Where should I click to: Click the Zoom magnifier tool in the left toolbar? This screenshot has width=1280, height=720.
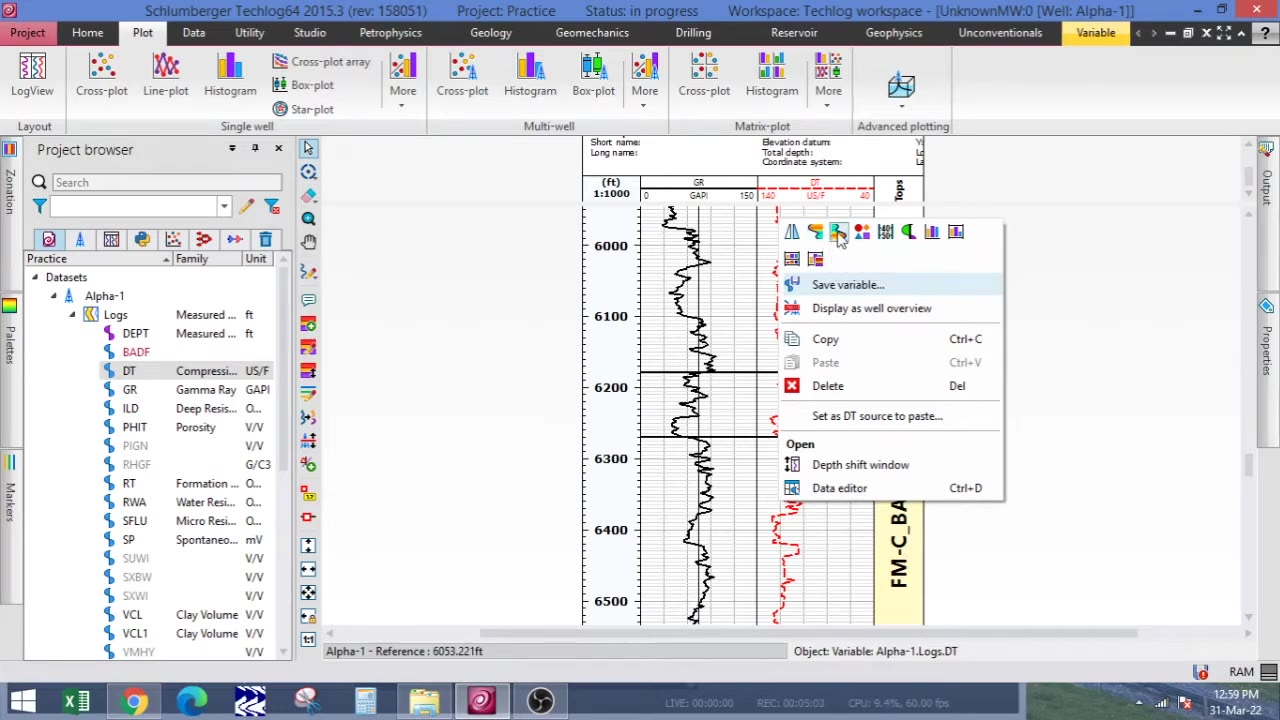coord(308,219)
